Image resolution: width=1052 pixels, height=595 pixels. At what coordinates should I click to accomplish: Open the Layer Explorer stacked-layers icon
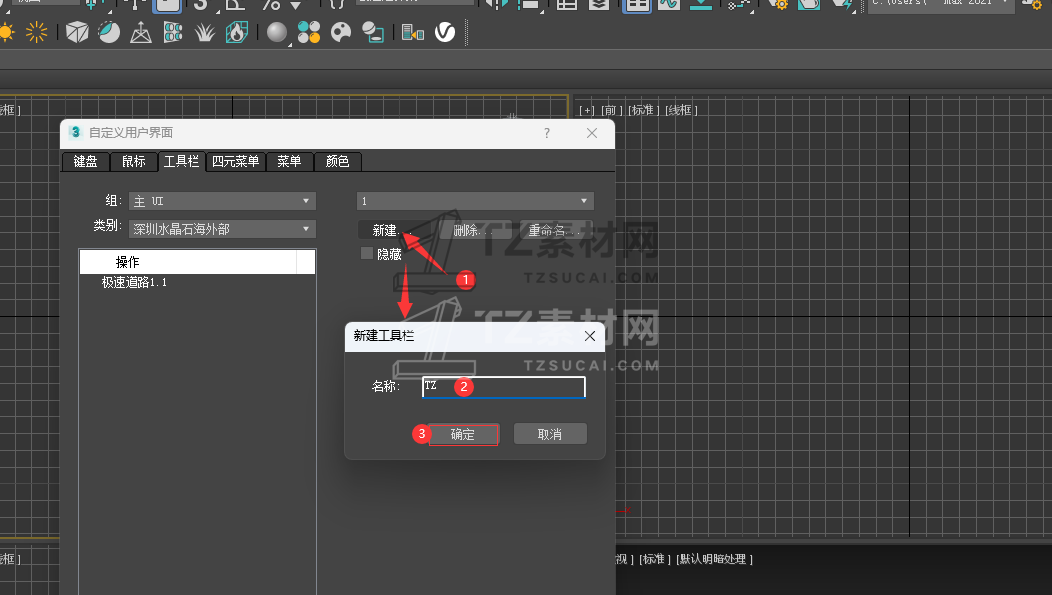(599, 5)
